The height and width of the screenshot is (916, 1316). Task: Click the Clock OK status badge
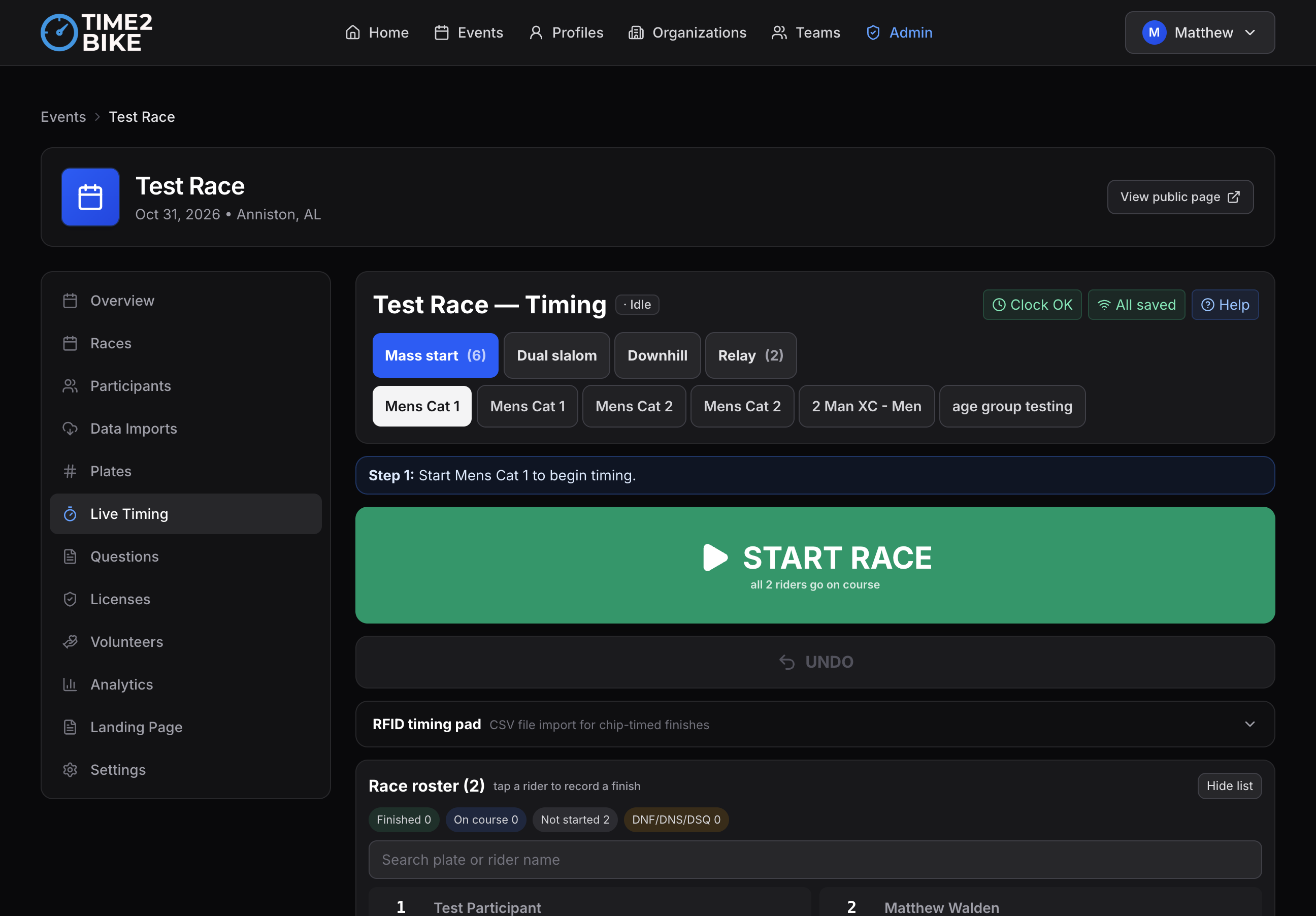(x=1032, y=304)
